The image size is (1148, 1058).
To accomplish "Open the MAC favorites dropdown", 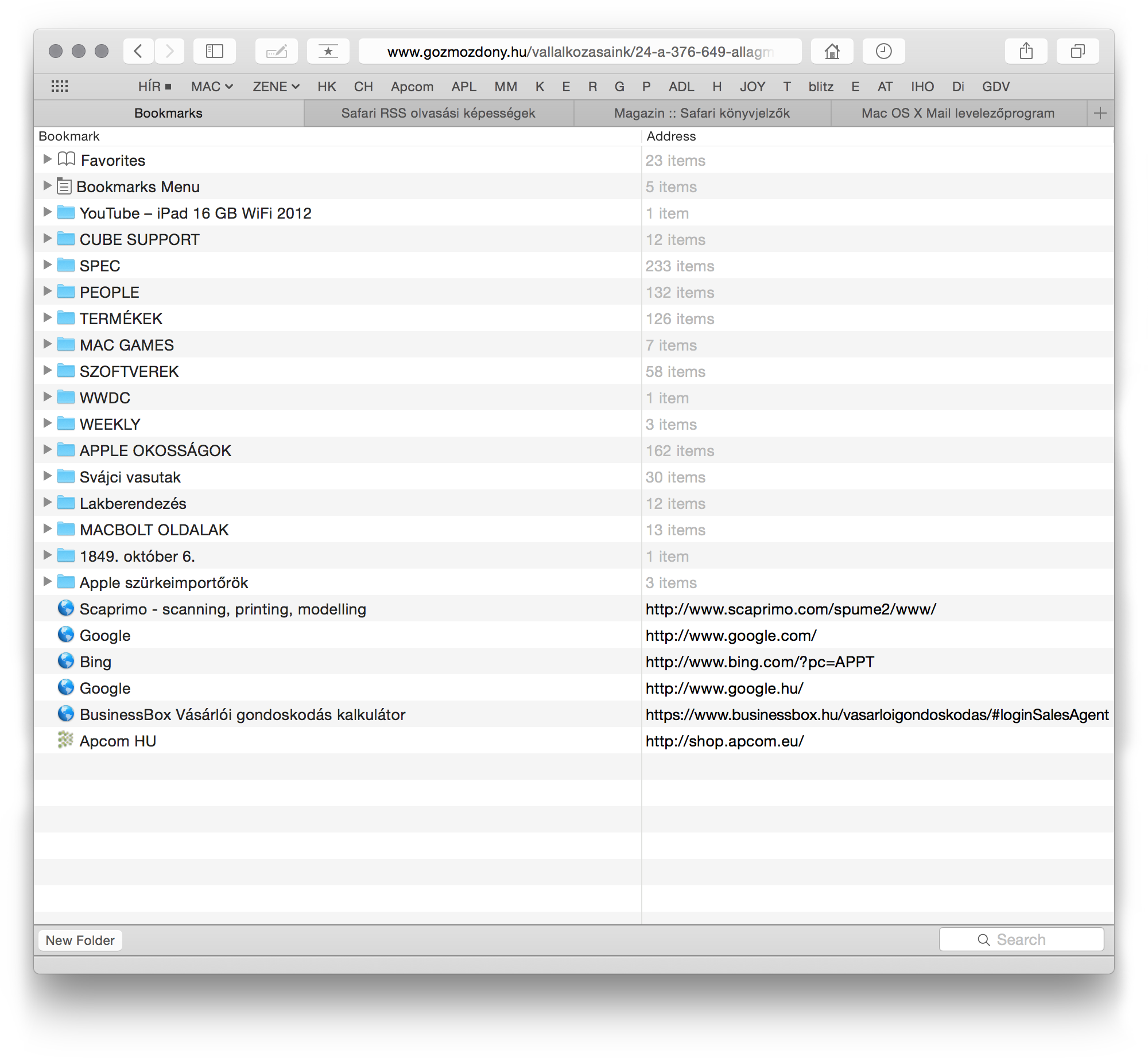I will (x=212, y=87).
